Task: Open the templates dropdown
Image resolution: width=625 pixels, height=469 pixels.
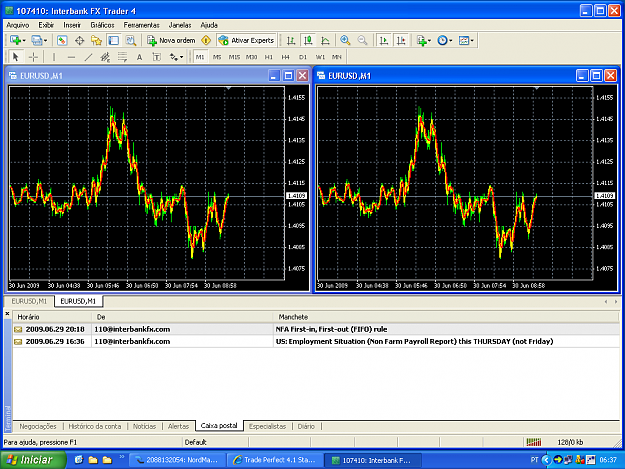Action: pos(466,40)
